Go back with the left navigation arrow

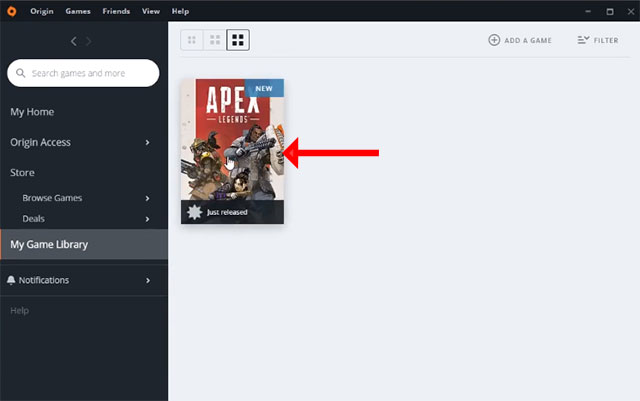coord(73,41)
